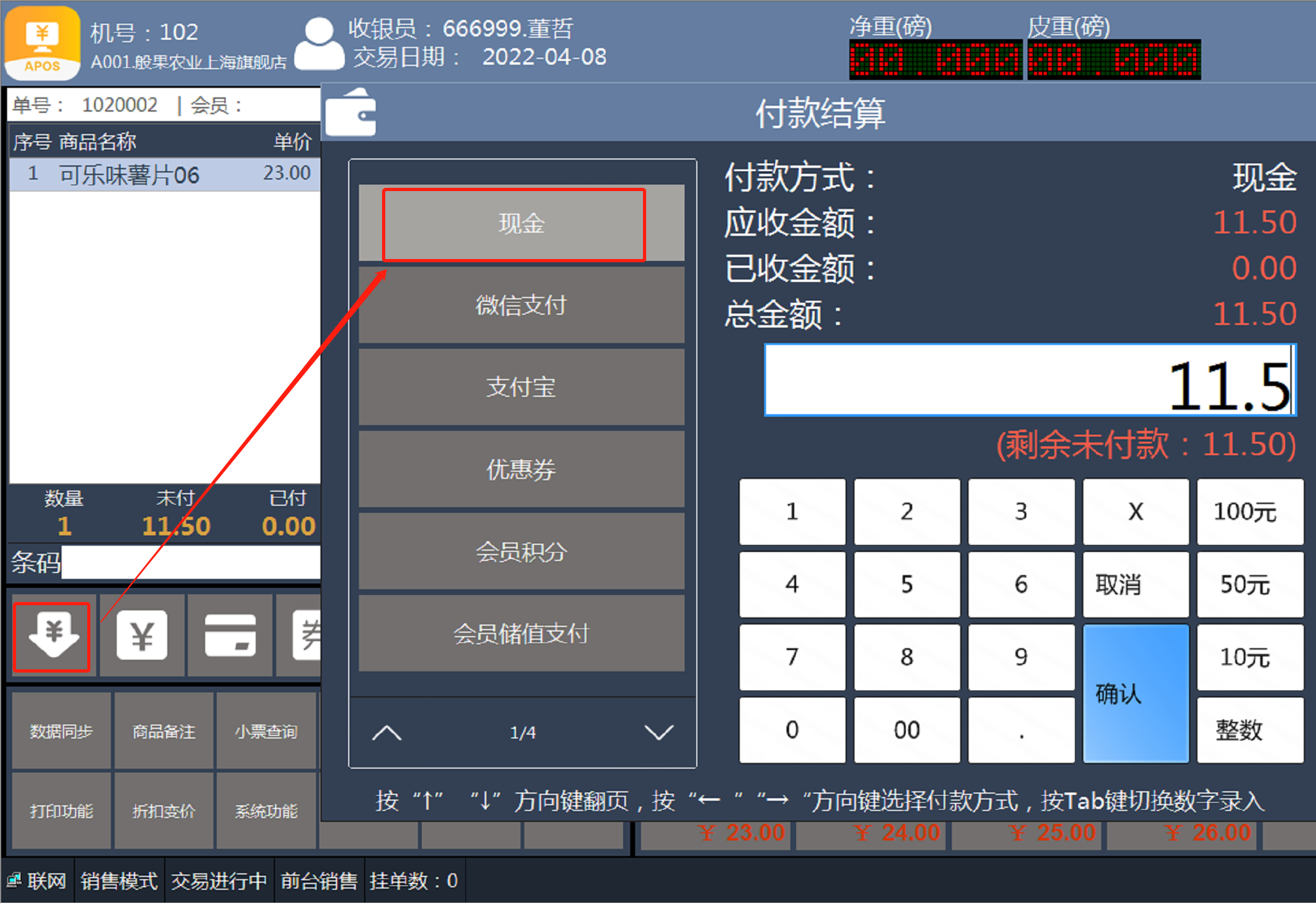Viewport: 1316px width, 904px height.
Task: Click the network status icon in status bar
Action: coord(13,880)
